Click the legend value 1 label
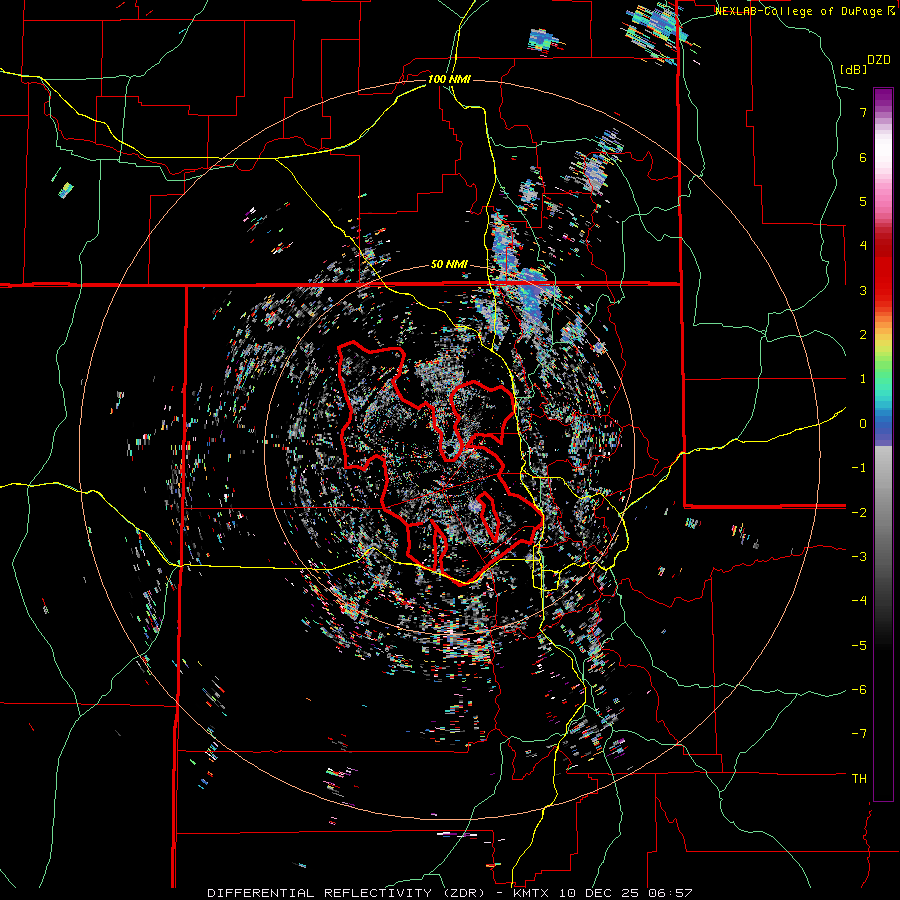Image resolution: width=900 pixels, height=900 pixels. (863, 379)
